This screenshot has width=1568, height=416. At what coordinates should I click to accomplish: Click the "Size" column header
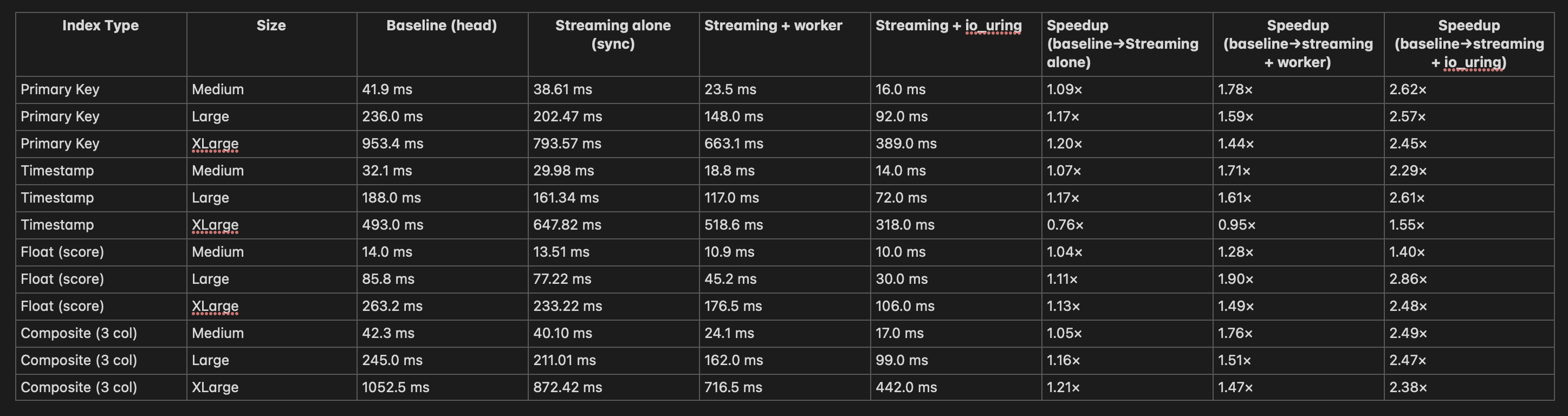(x=271, y=25)
